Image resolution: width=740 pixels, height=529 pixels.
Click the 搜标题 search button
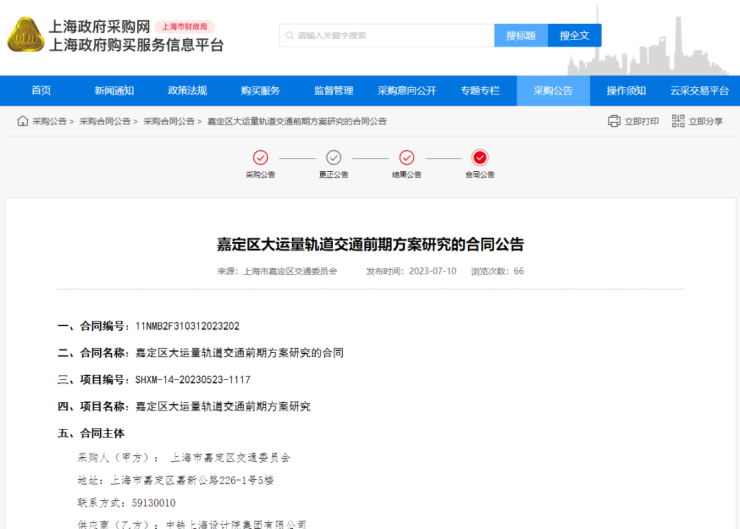pos(521,36)
